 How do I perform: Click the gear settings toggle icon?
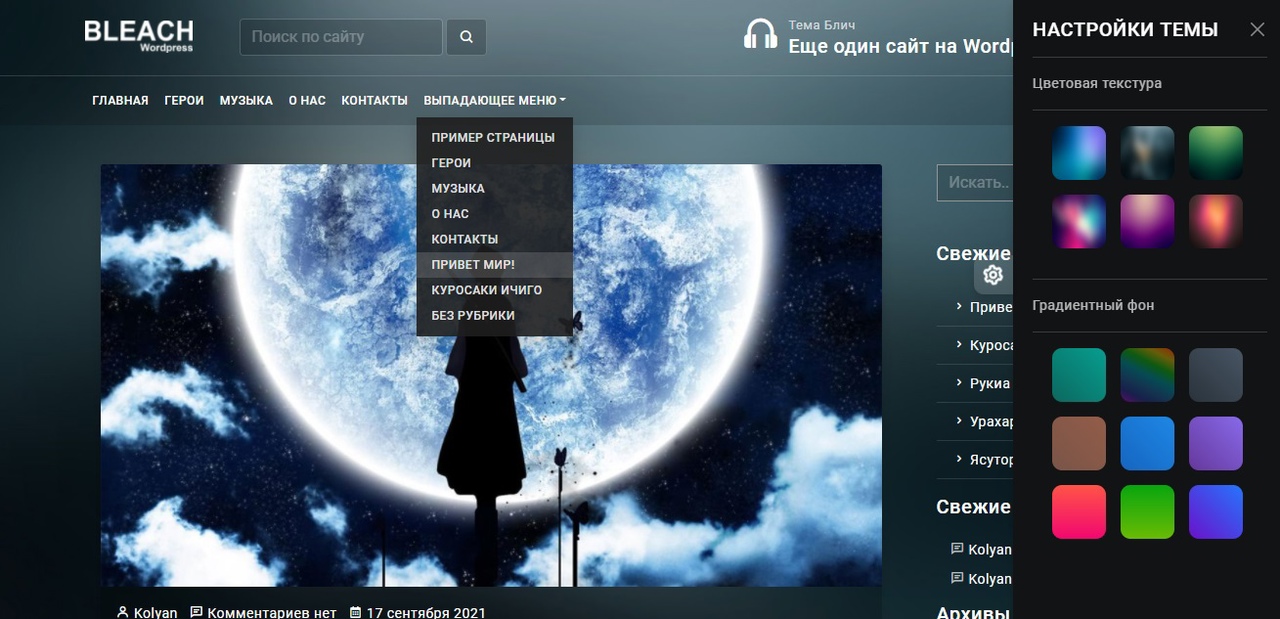pyautogui.click(x=993, y=275)
